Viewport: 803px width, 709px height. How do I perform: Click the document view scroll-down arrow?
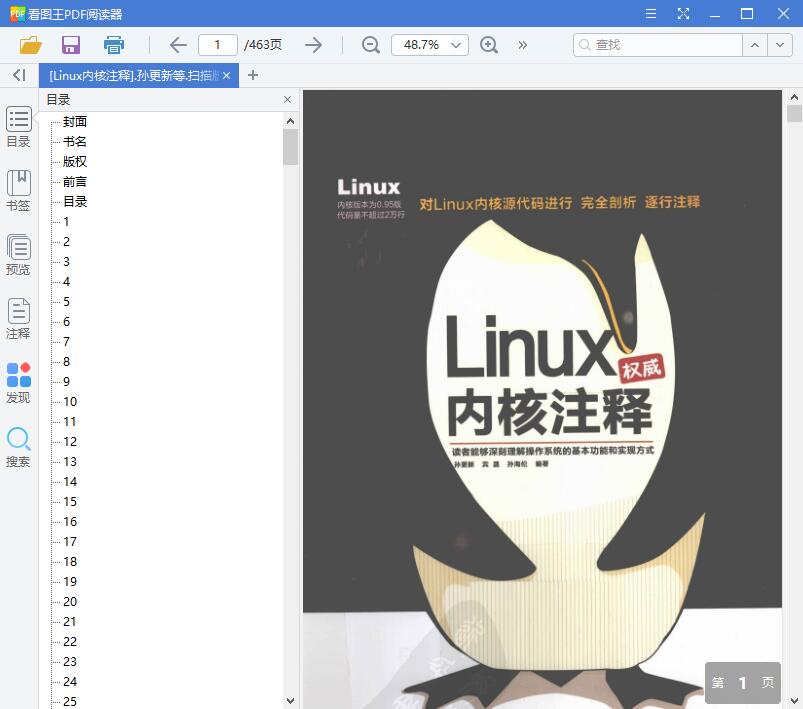[x=794, y=700]
